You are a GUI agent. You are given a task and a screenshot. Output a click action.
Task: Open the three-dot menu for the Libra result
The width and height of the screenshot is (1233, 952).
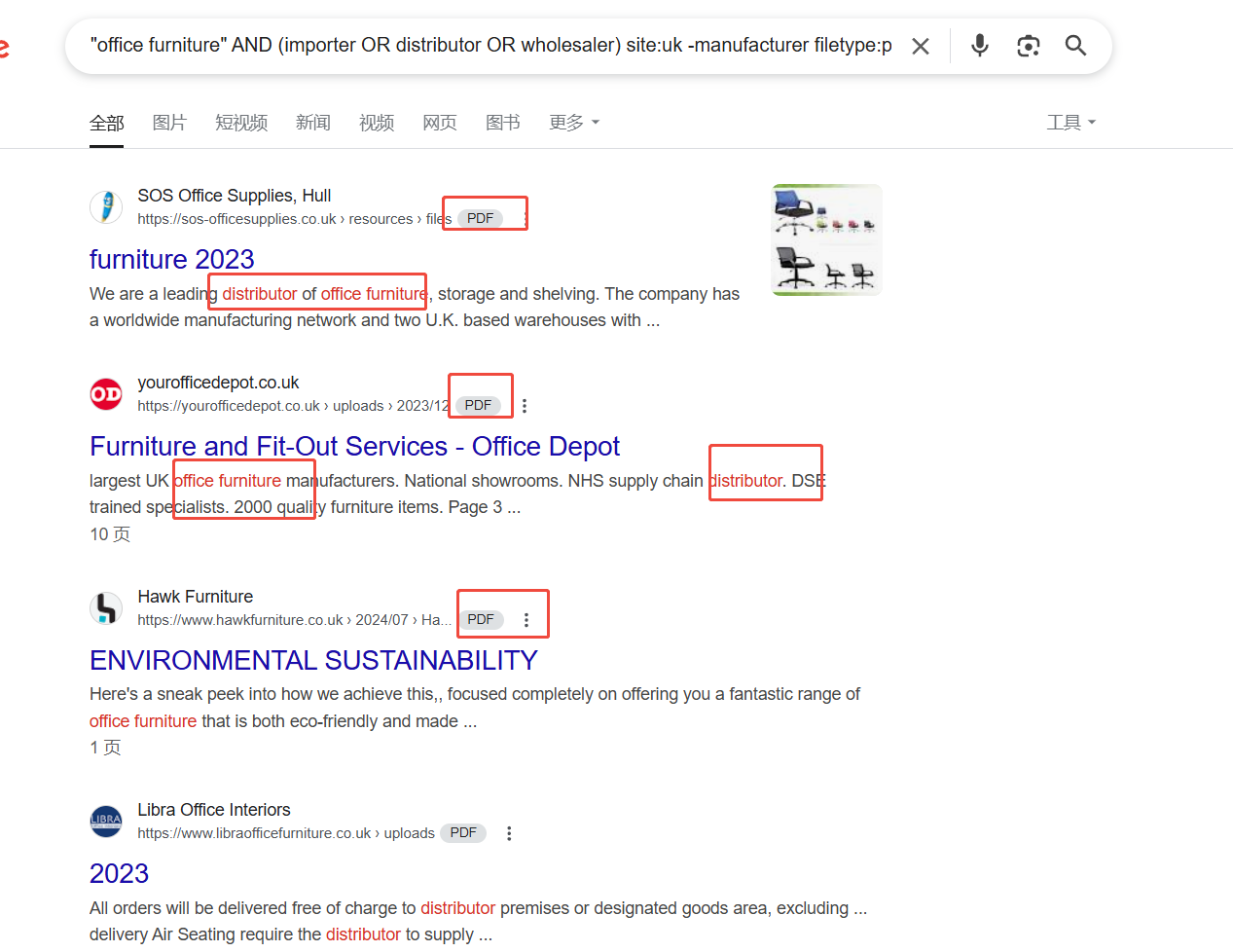tap(509, 833)
